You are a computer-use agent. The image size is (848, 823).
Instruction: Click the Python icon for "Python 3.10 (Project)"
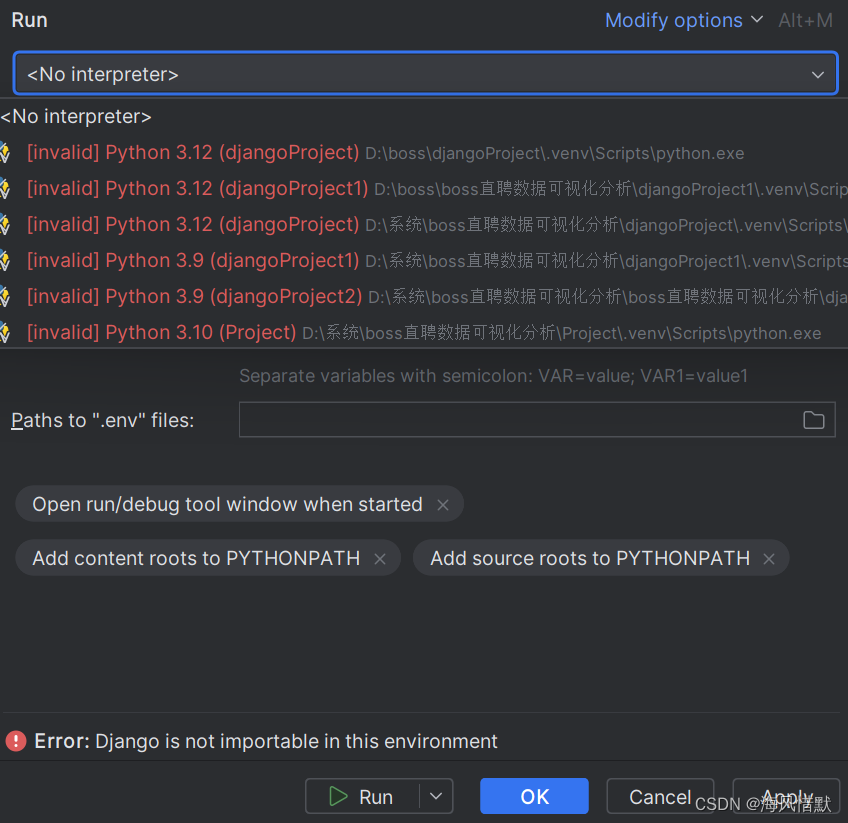(x=6, y=333)
